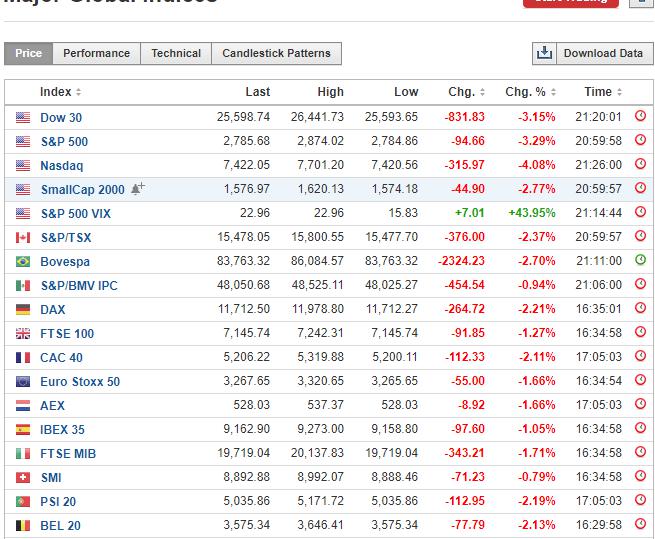Open the Candlestick Patterns tab
Screen dimensions: 655x539
pyautogui.click(x=276, y=53)
